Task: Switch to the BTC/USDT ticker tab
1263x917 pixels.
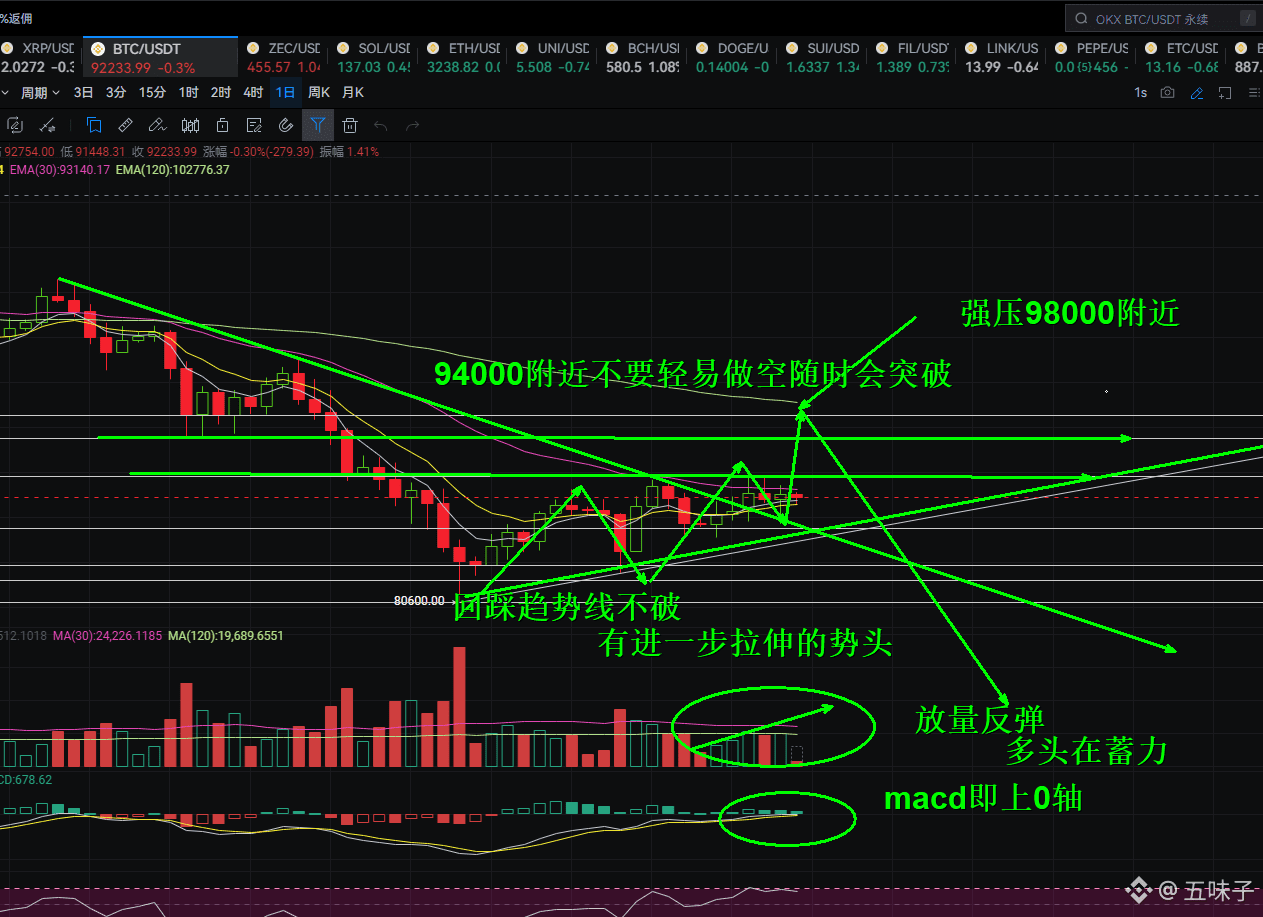Action: [160, 57]
